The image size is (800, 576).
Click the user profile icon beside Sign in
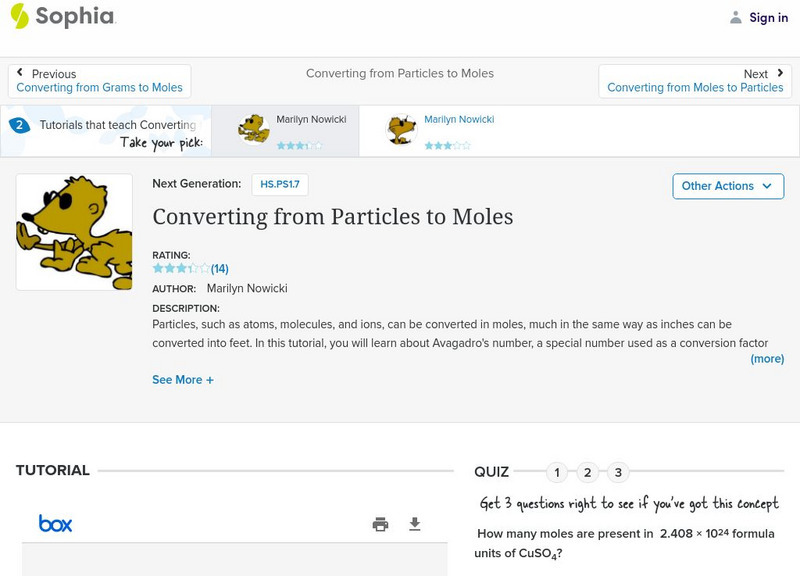point(736,17)
